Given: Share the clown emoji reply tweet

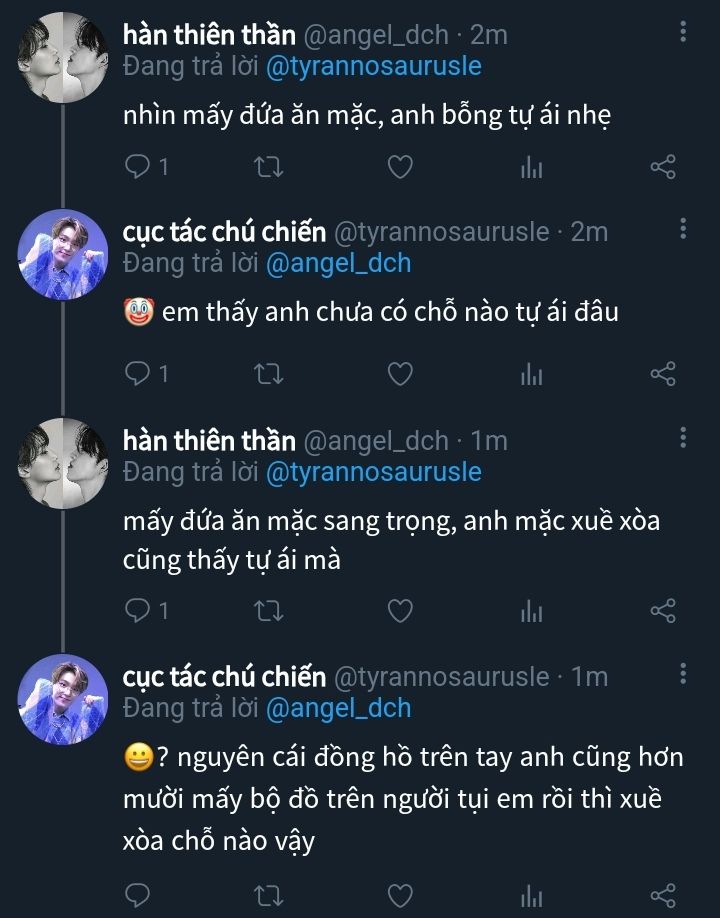Looking at the screenshot, I should (663, 374).
